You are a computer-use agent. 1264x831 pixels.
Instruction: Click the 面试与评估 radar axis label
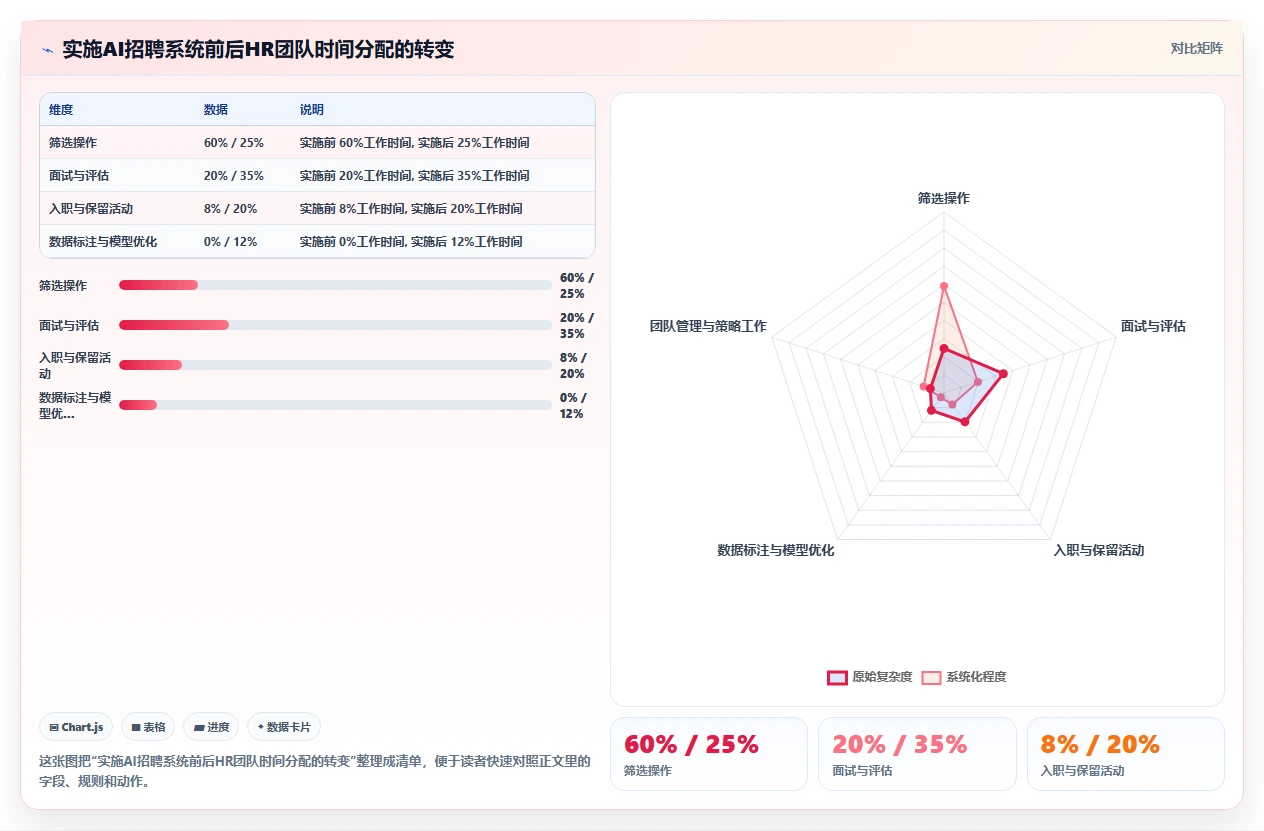pyautogui.click(x=1153, y=326)
